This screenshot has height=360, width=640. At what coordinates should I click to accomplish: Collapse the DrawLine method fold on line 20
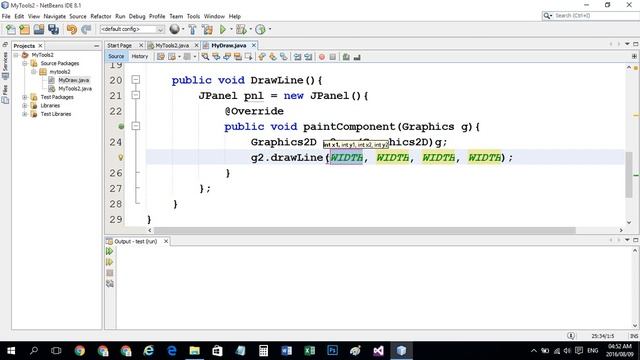tap(136, 80)
